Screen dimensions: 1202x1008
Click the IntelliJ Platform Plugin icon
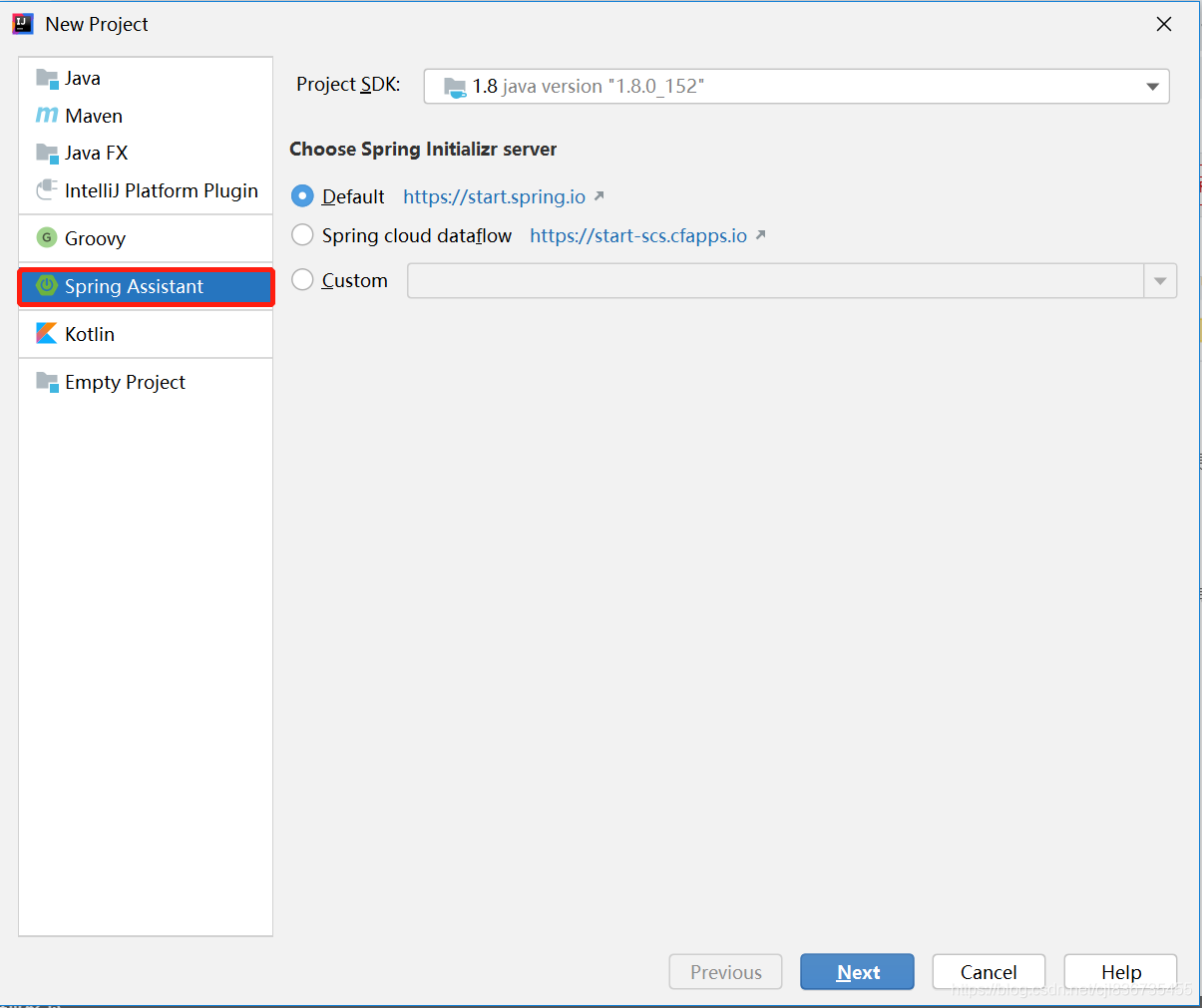click(47, 189)
